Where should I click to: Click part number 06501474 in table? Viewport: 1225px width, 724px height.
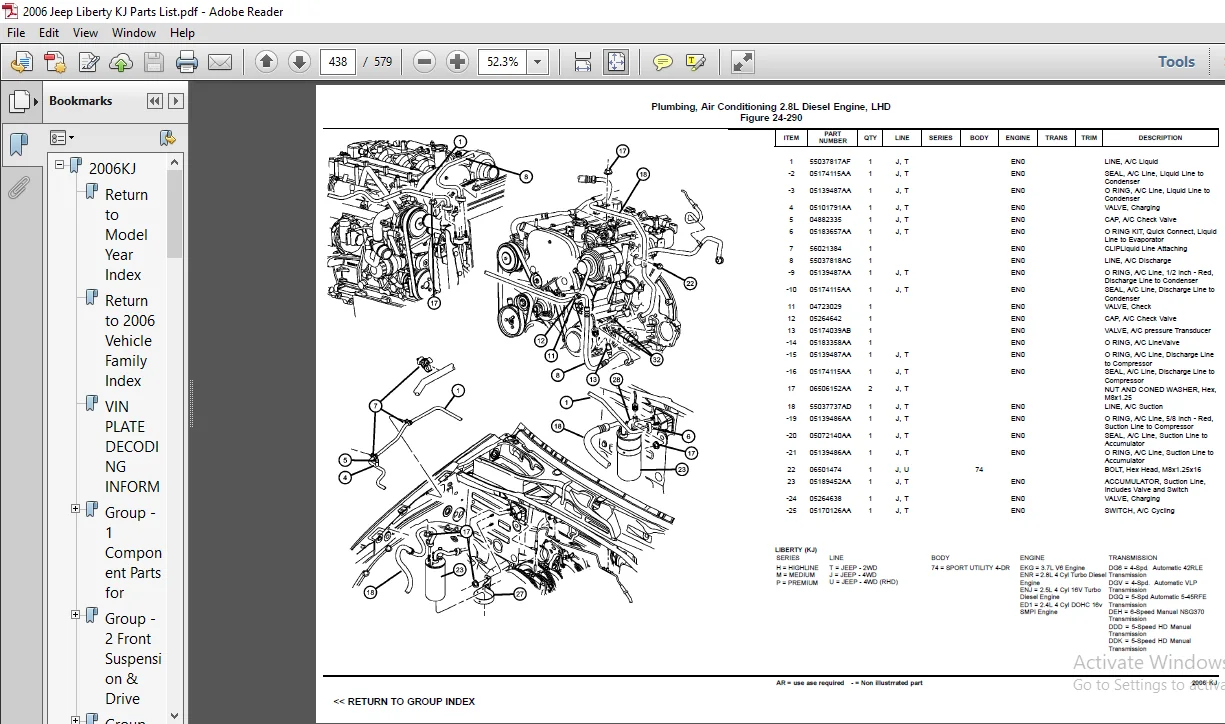[825, 470]
